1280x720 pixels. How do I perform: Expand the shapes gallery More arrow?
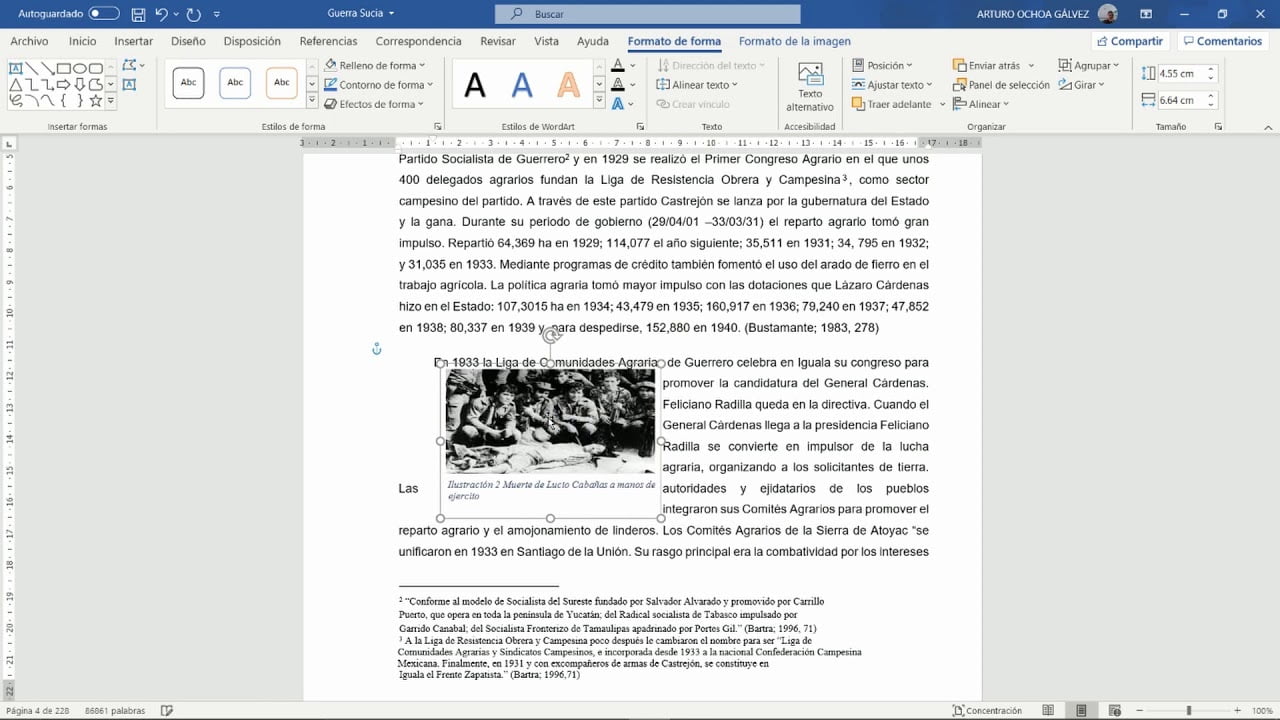(110, 101)
